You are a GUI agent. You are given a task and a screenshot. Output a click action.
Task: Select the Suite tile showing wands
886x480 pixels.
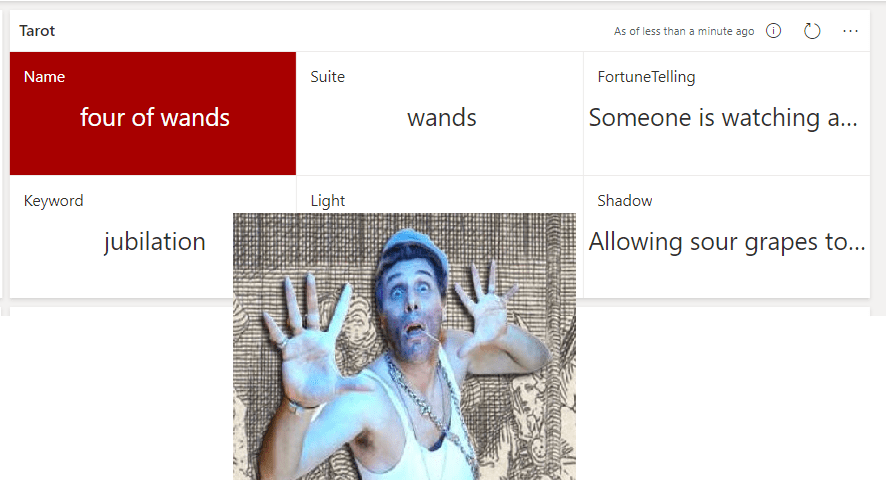[440, 113]
